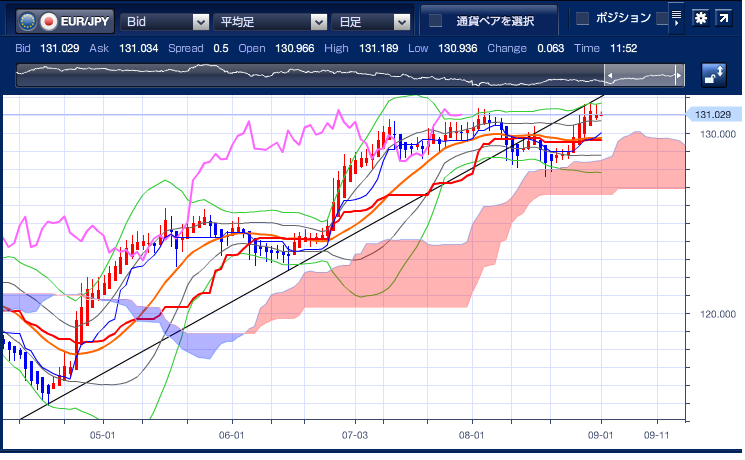Image resolution: width=745 pixels, height=460 pixels.
Task: Click the EUR/JPY currency pair button
Action: [65, 21]
